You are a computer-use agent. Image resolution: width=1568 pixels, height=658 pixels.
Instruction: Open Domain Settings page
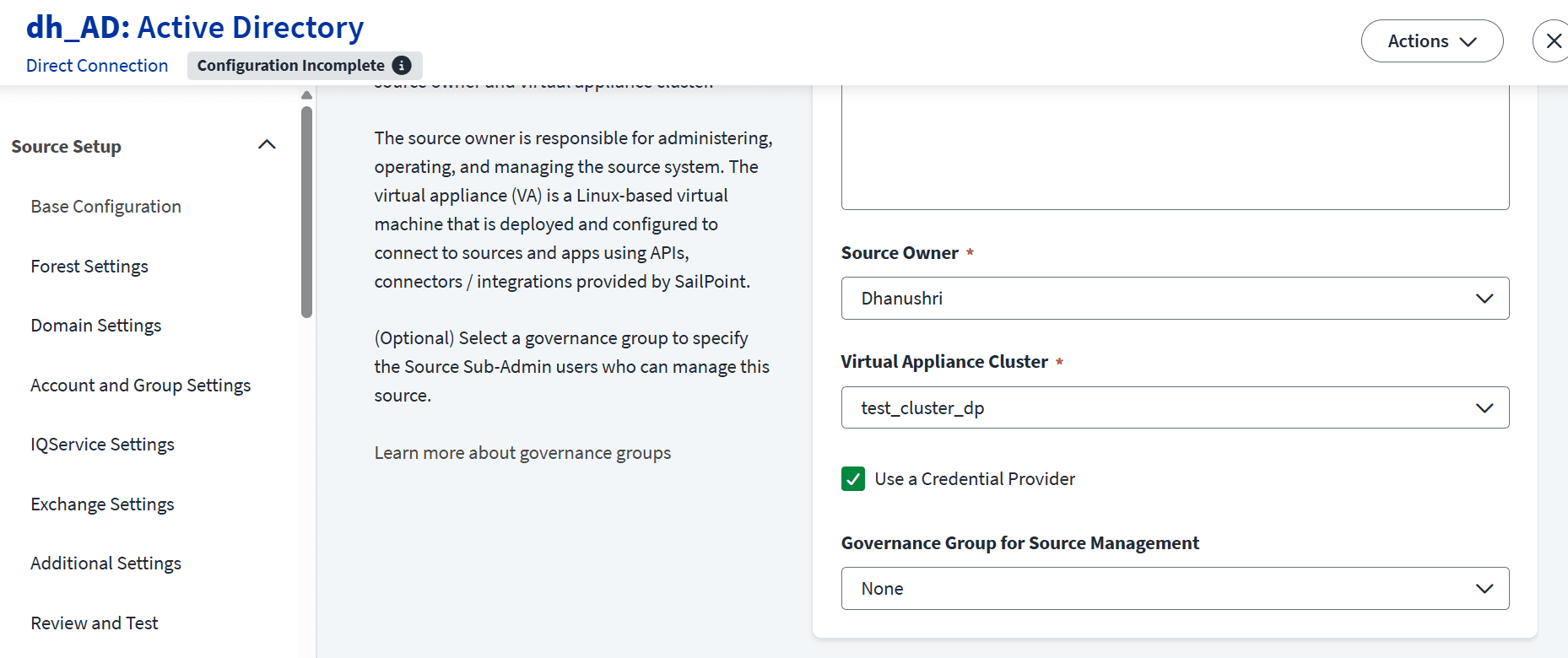click(x=96, y=326)
